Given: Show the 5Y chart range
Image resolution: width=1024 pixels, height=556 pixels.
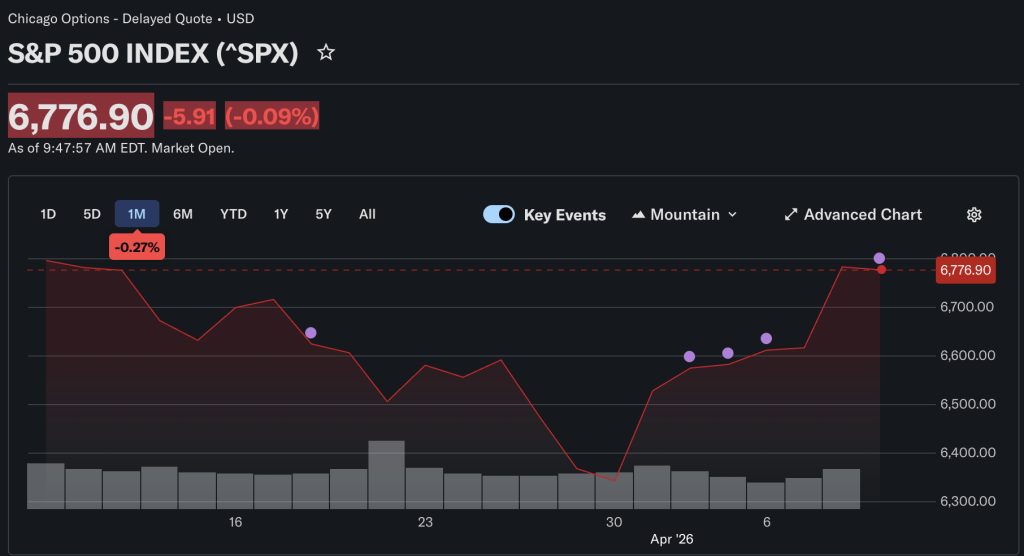Looking at the screenshot, I should [323, 214].
